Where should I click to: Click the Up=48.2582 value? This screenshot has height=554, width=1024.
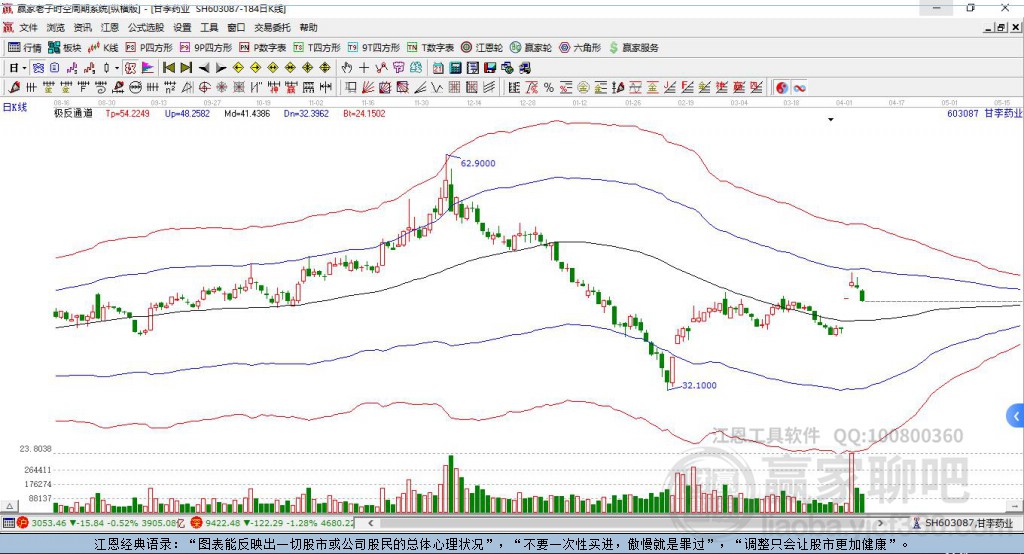click(187, 113)
